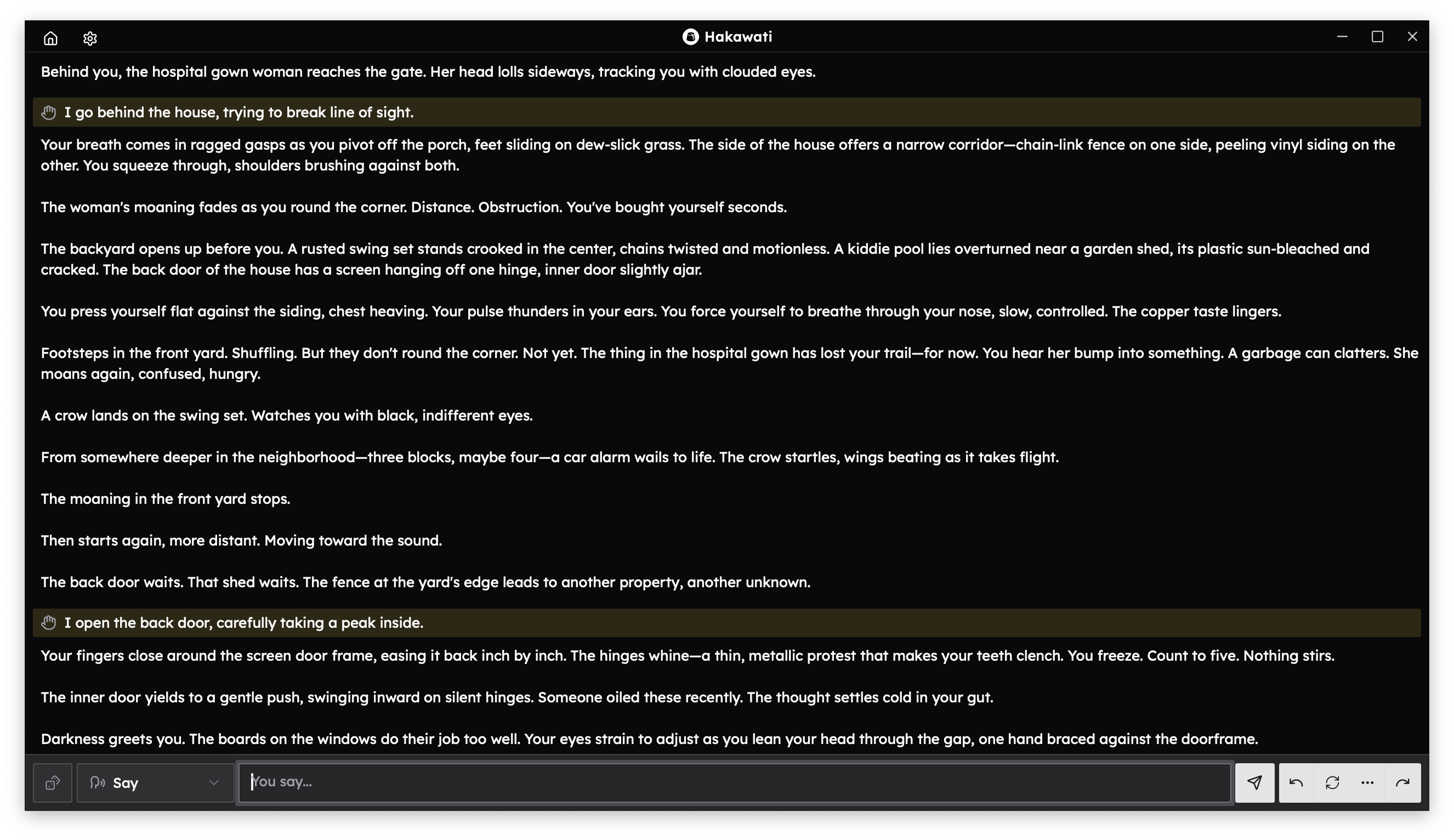The width and height of the screenshot is (1454, 840).
Task: Close the Hakawati window
Action: [x=1412, y=37]
